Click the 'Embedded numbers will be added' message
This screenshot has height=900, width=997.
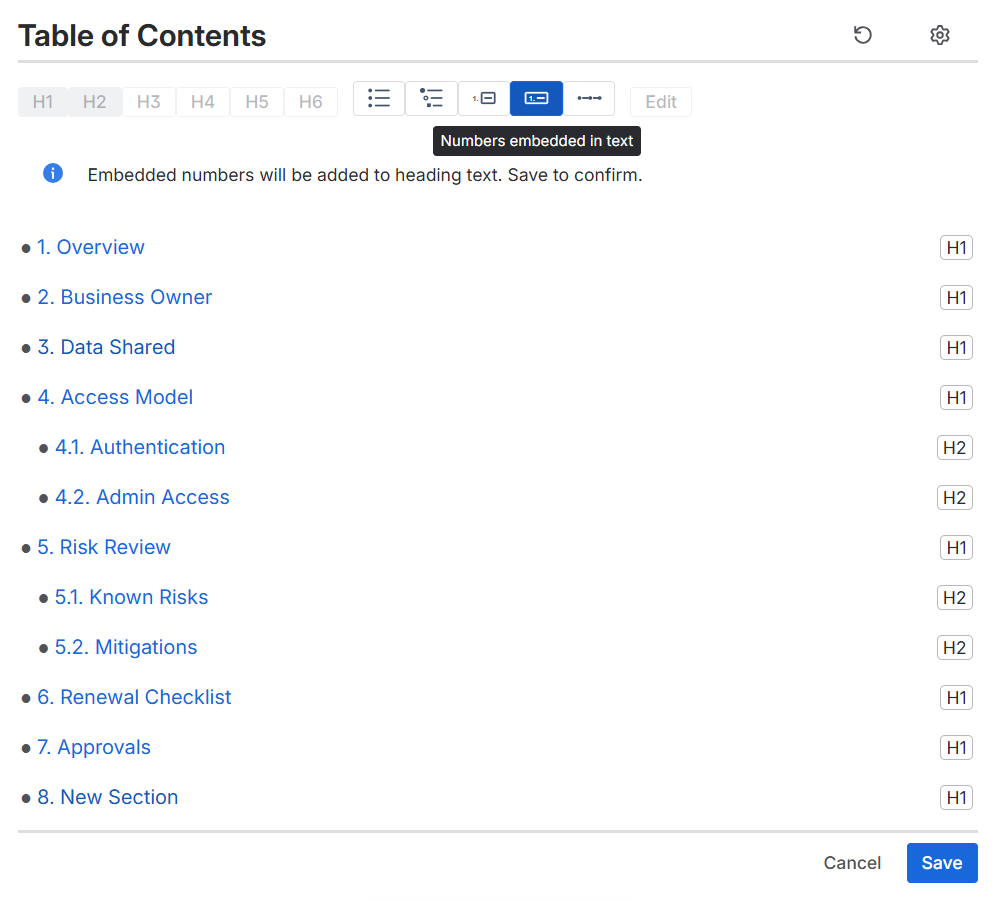tap(365, 175)
